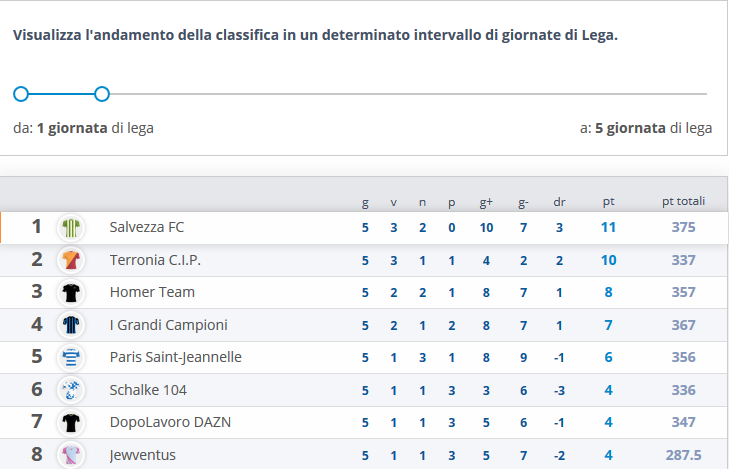Click Salvezza FC striped jersey icon
This screenshot has width=729, height=469.
70,227
